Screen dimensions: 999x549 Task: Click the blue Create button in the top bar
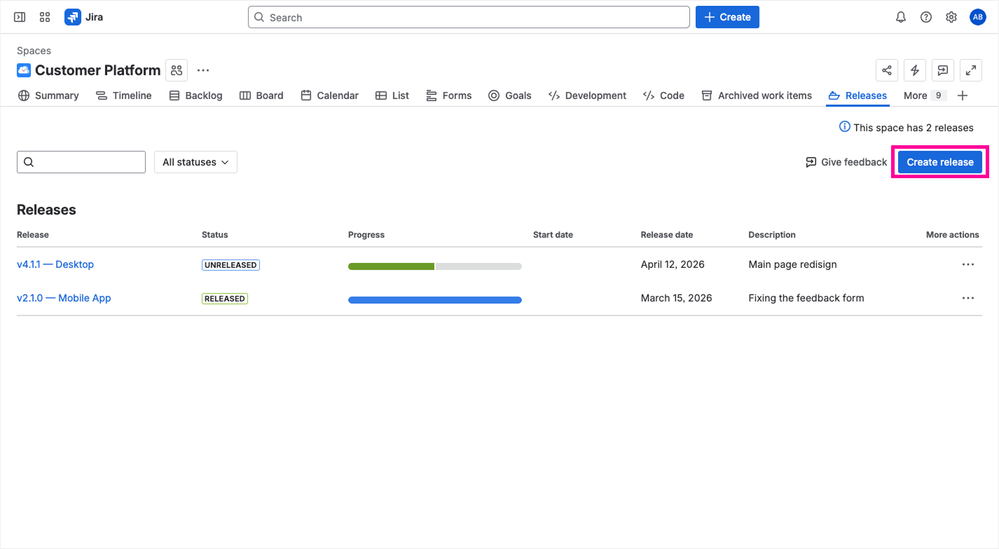point(727,17)
